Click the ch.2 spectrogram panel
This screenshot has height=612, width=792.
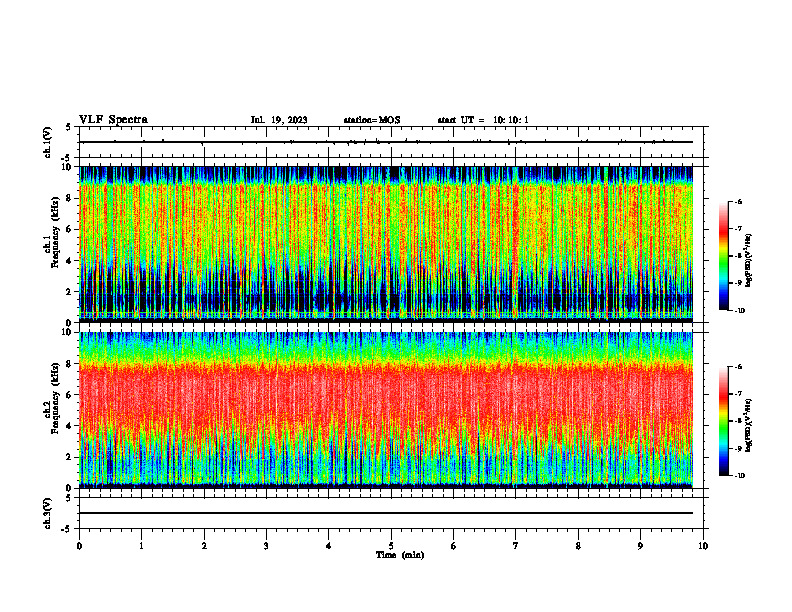386,410
